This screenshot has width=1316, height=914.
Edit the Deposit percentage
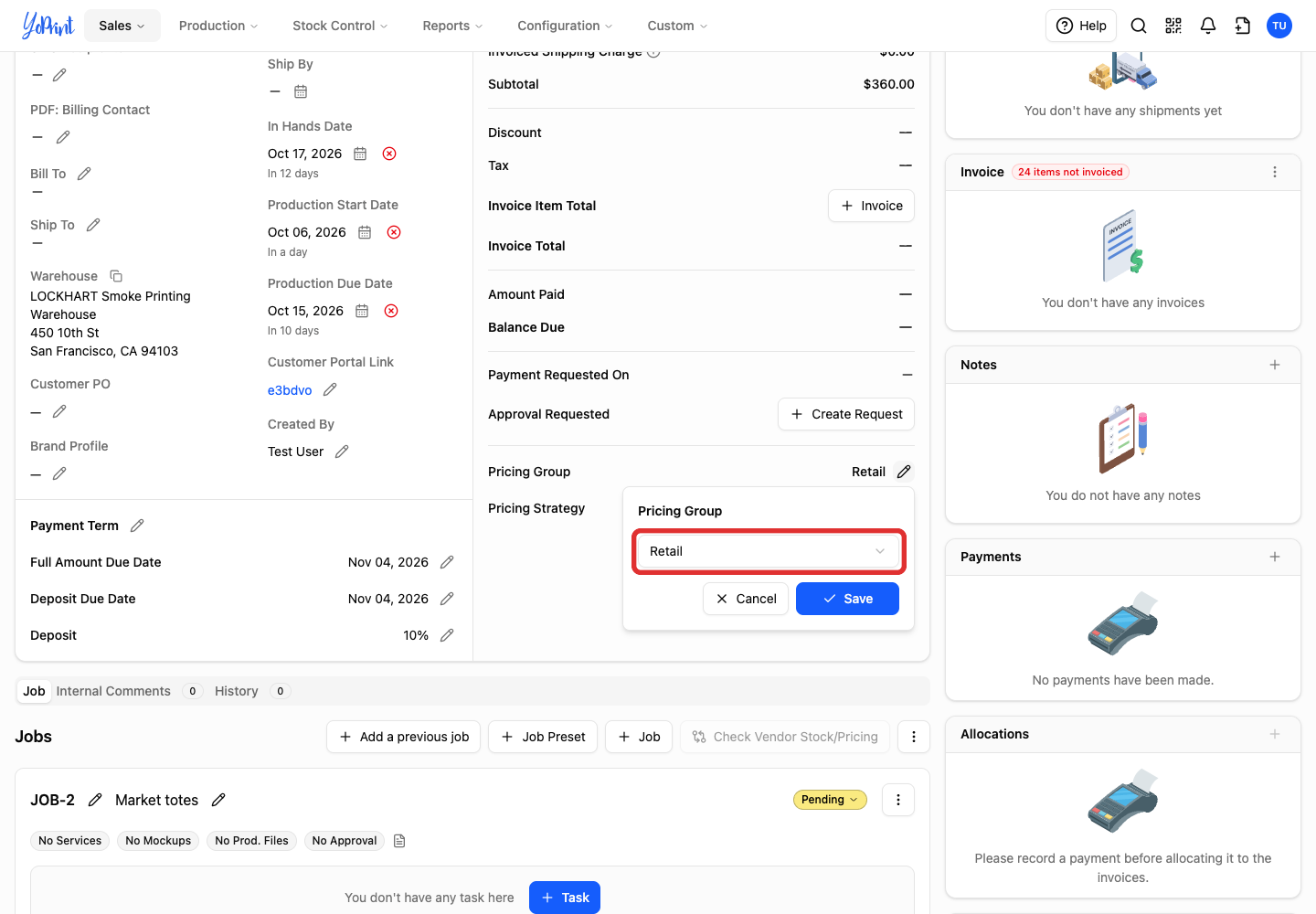click(x=447, y=635)
